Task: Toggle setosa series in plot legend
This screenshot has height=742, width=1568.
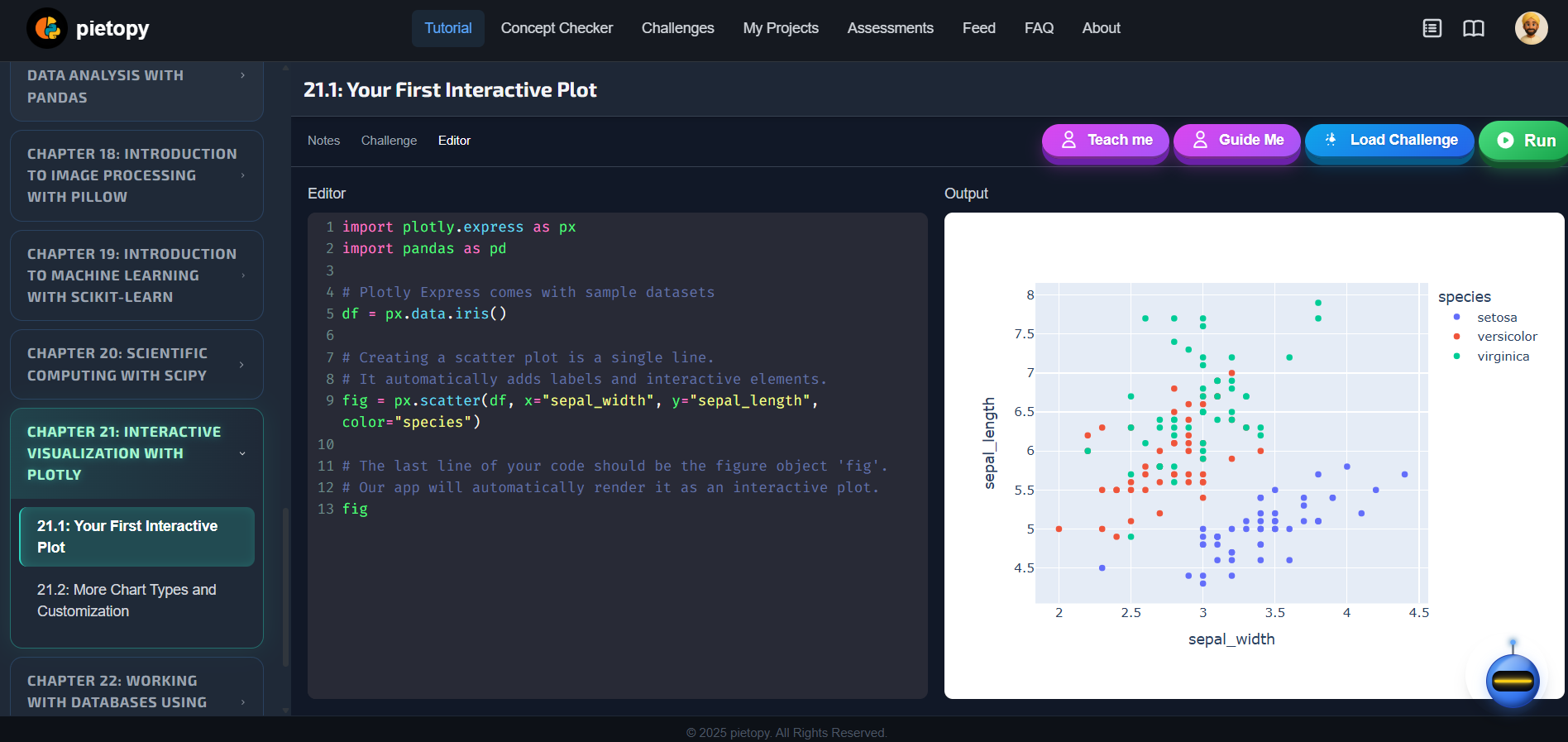Action: click(x=1496, y=318)
